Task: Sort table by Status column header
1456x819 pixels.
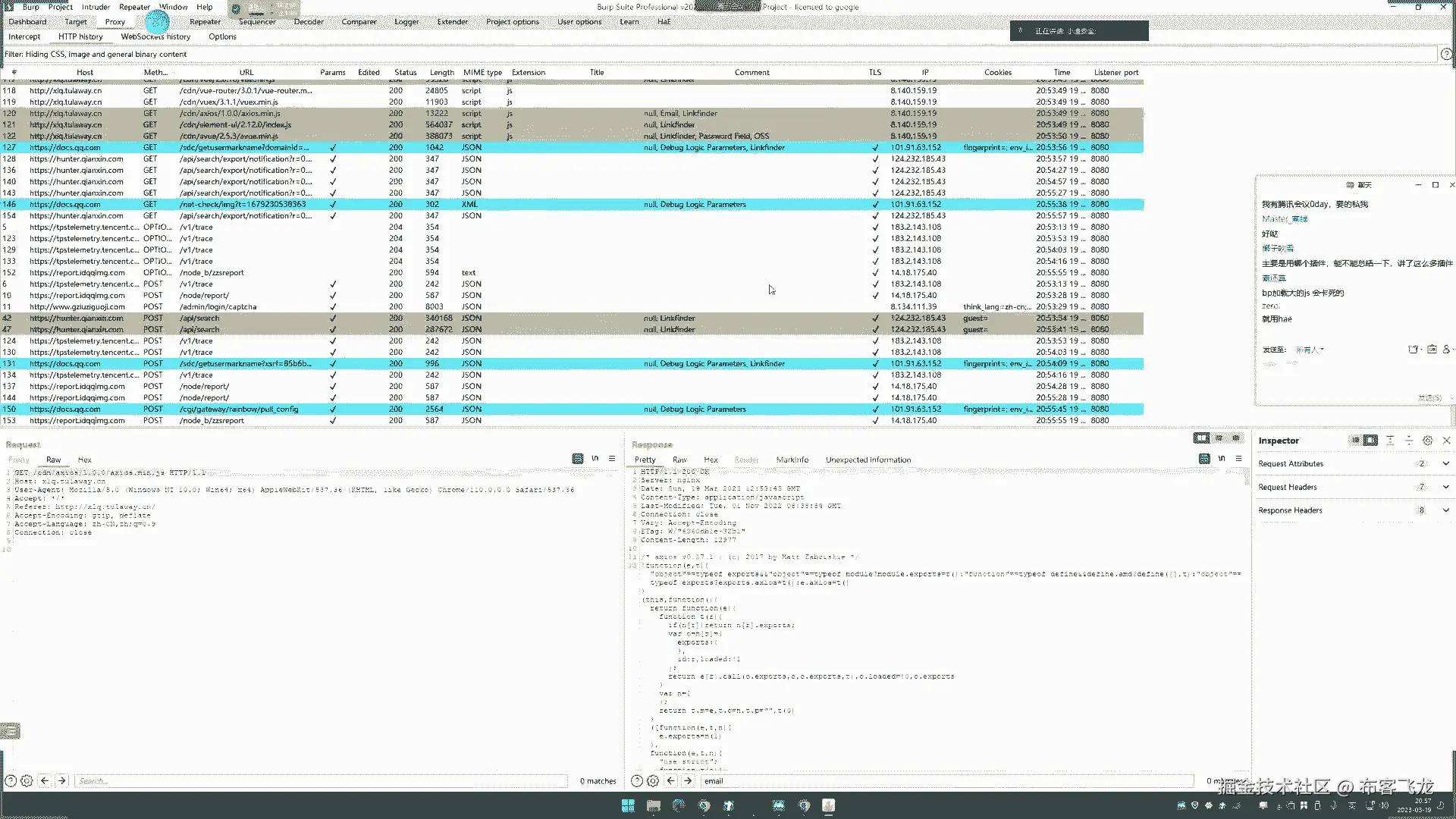Action: pos(405,73)
